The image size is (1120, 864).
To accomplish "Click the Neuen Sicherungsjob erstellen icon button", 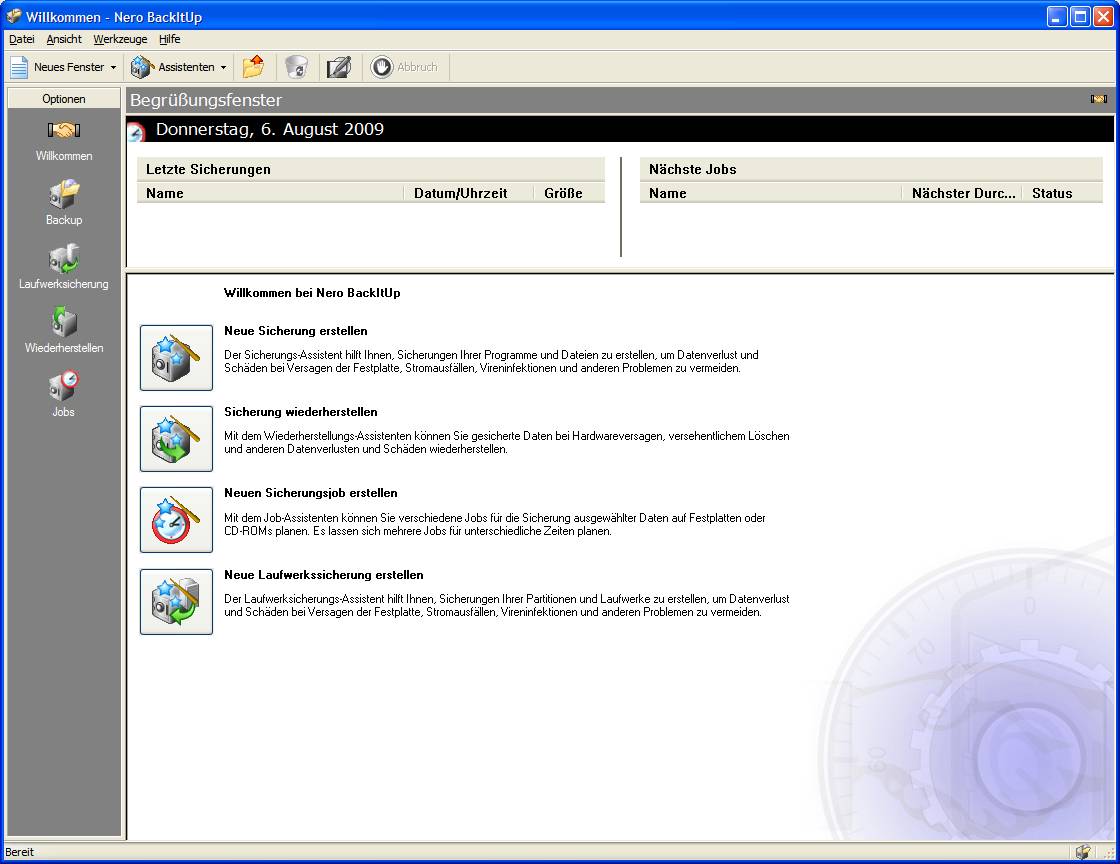I will point(176,520).
